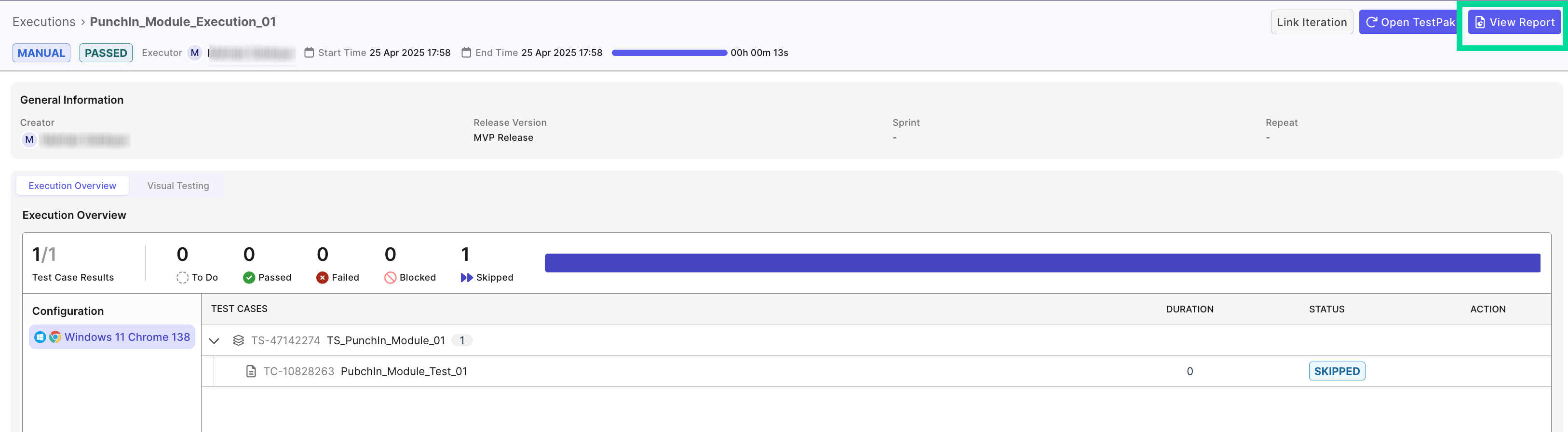Click the Link Iteration button
Screen dimensions: 1568x432
(x=1312, y=22)
